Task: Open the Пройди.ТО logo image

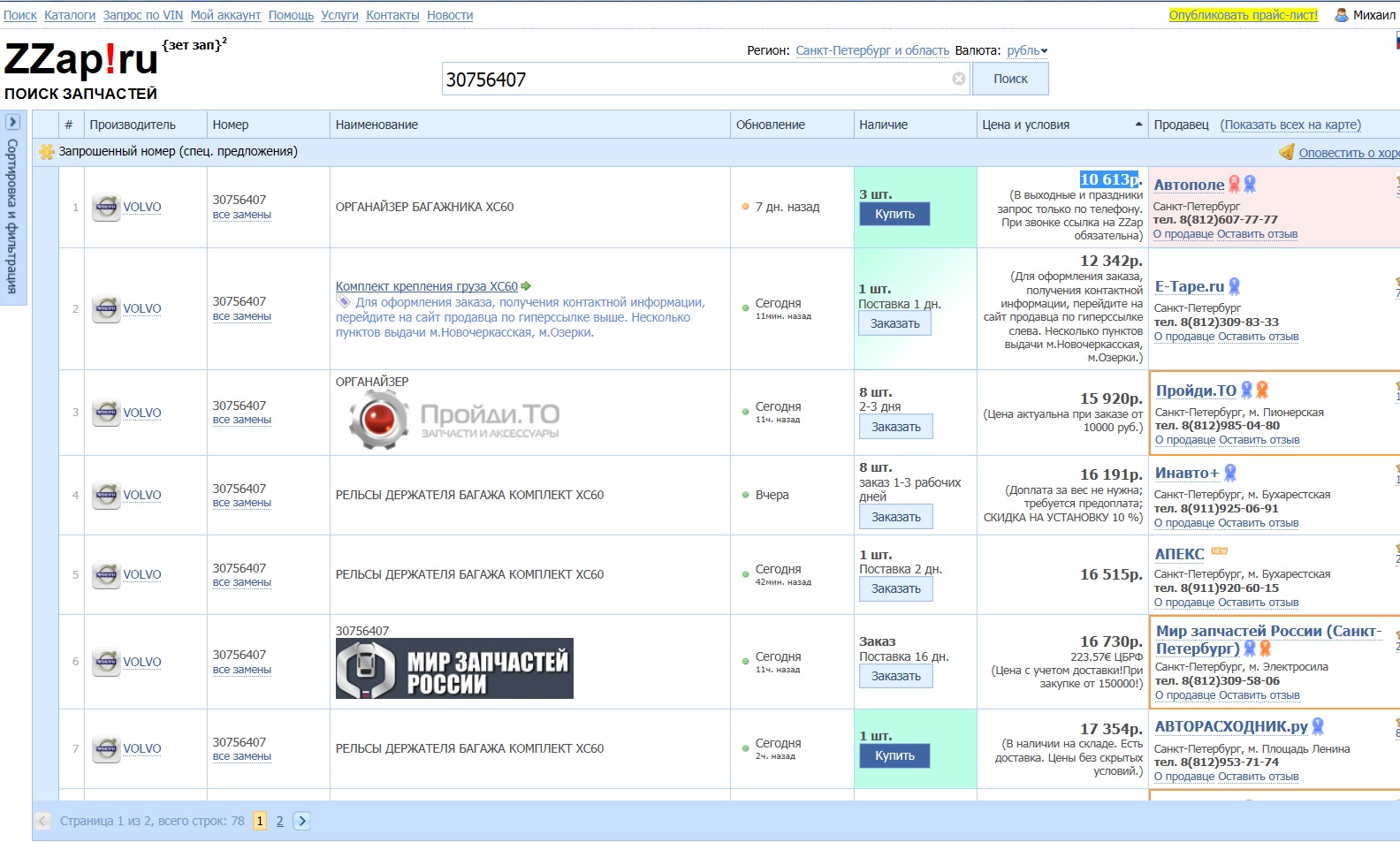Action: 454,419
